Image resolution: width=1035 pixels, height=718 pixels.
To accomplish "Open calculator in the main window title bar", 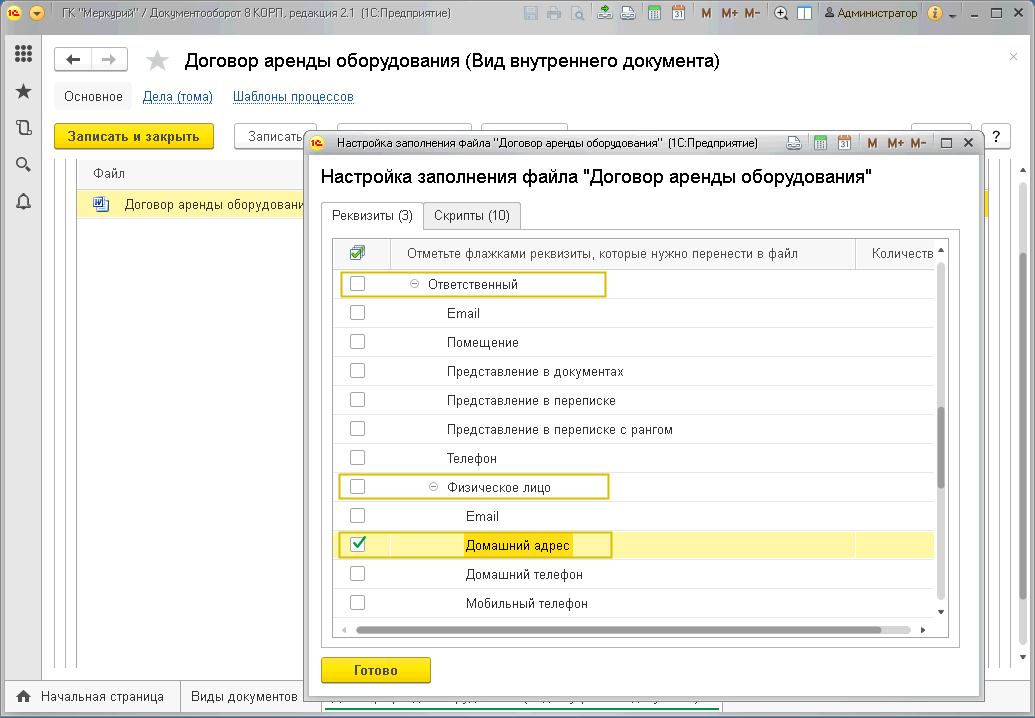I will 654,13.
